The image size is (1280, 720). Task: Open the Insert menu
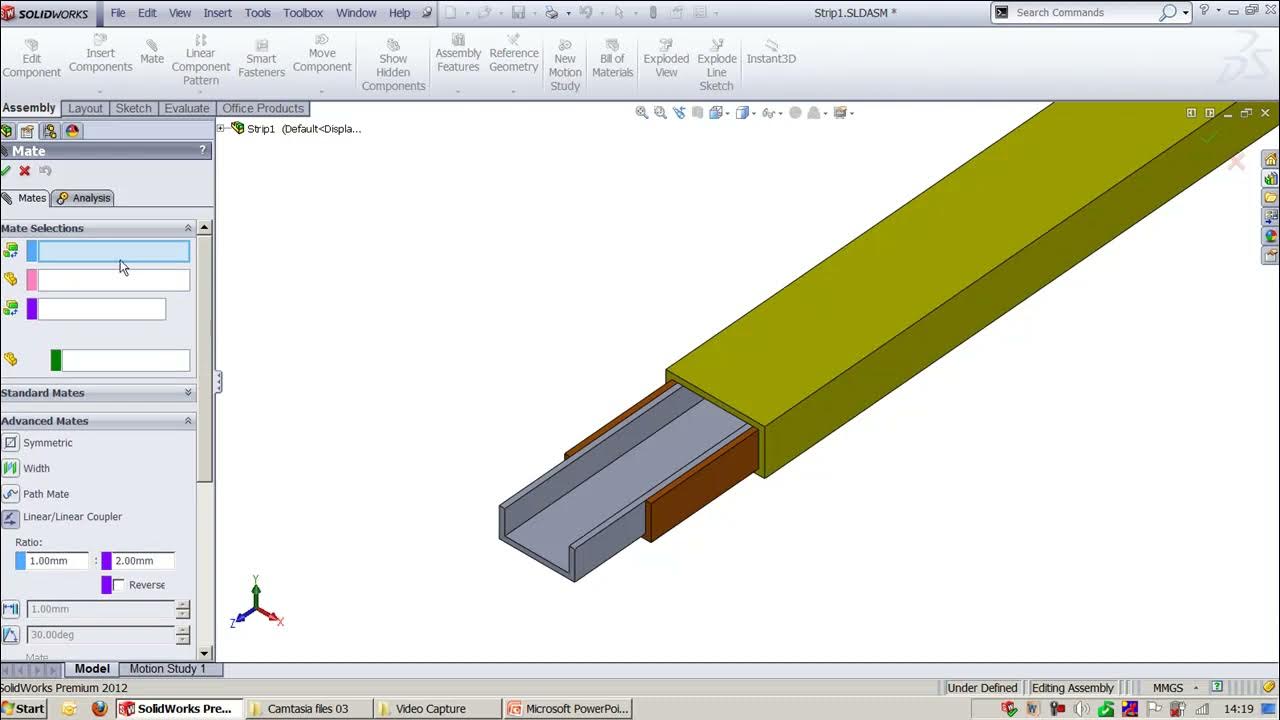point(217,13)
